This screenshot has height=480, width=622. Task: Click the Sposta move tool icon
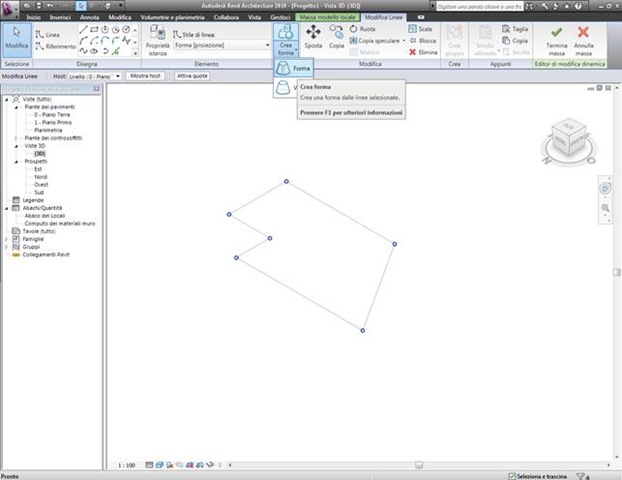point(313,32)
